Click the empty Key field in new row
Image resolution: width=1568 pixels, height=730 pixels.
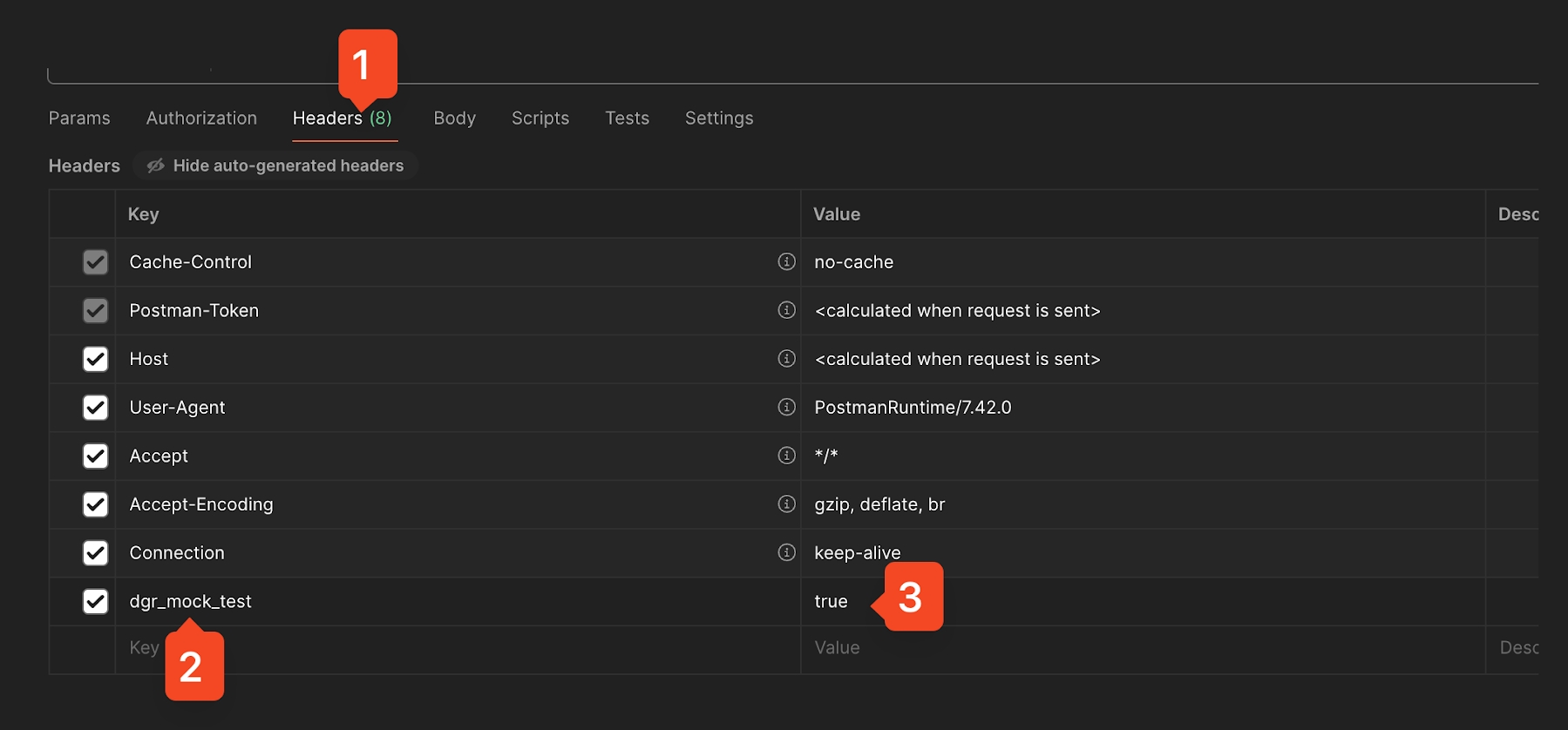tap(436, 648)
